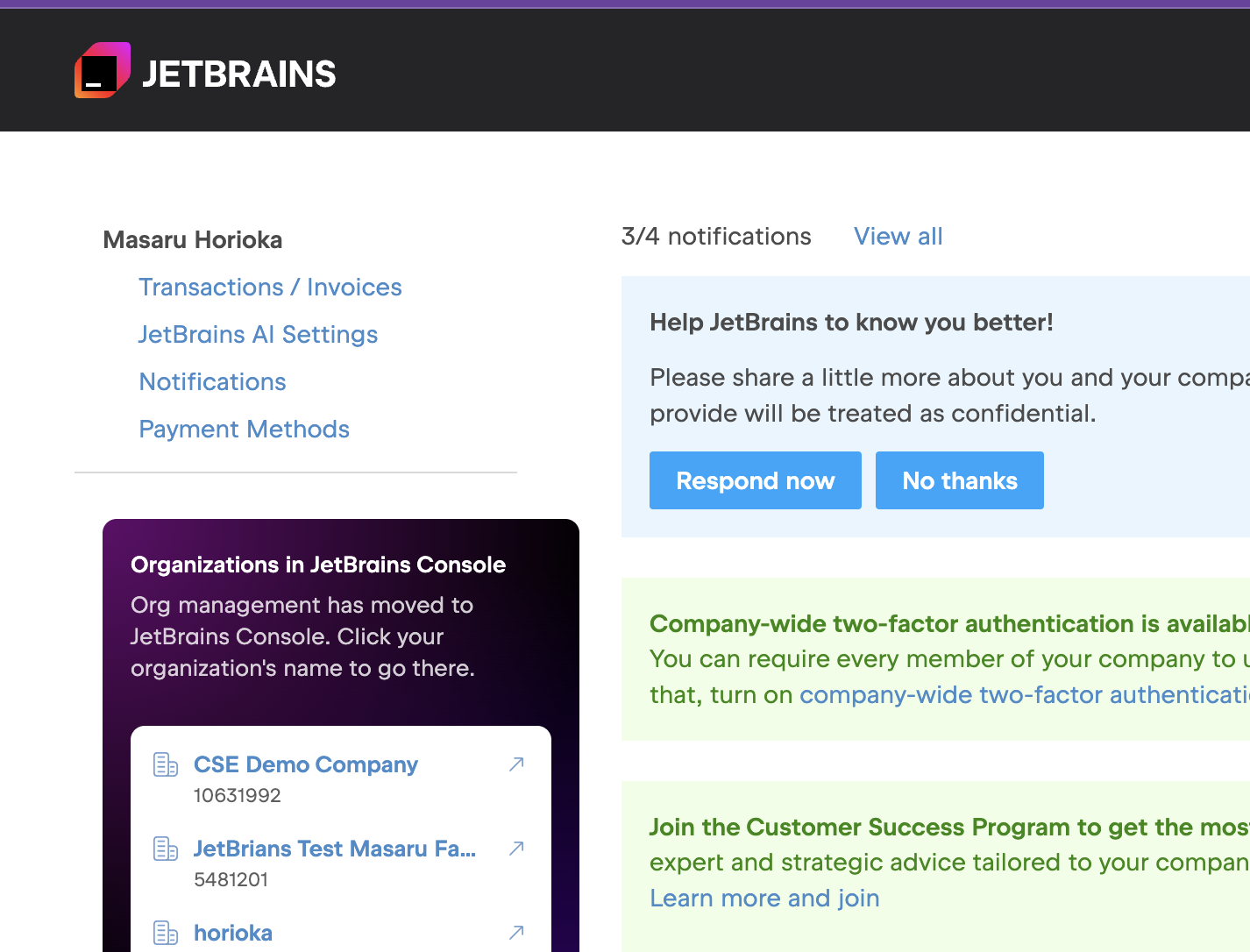Click Learn more and join link
The image size is (1250, 952).
[x=764, y=899]
